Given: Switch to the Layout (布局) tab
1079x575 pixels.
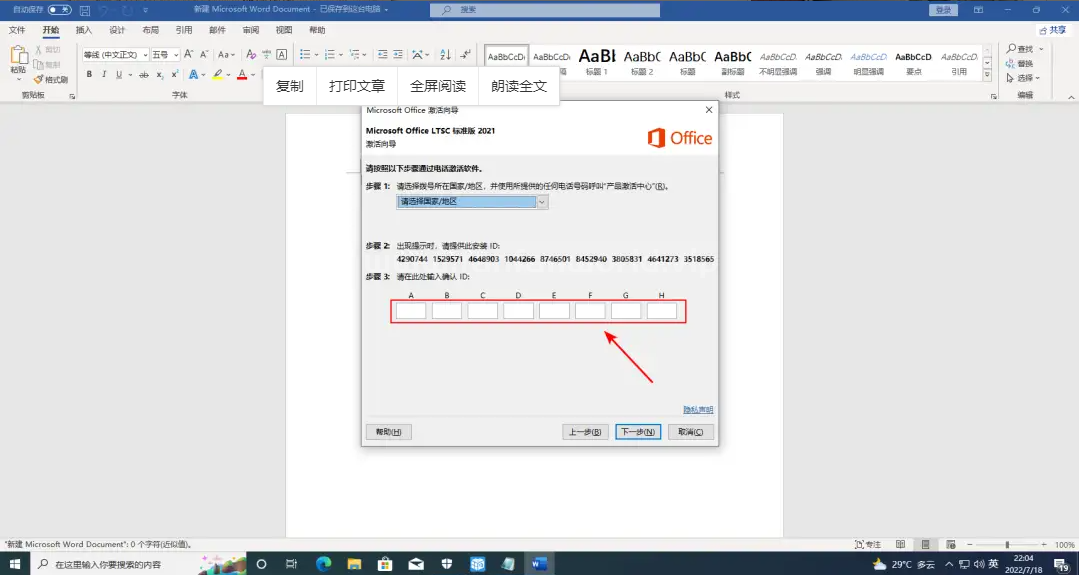Looking at the screenshot, I should pyautogui.click(x=151, y=30).
